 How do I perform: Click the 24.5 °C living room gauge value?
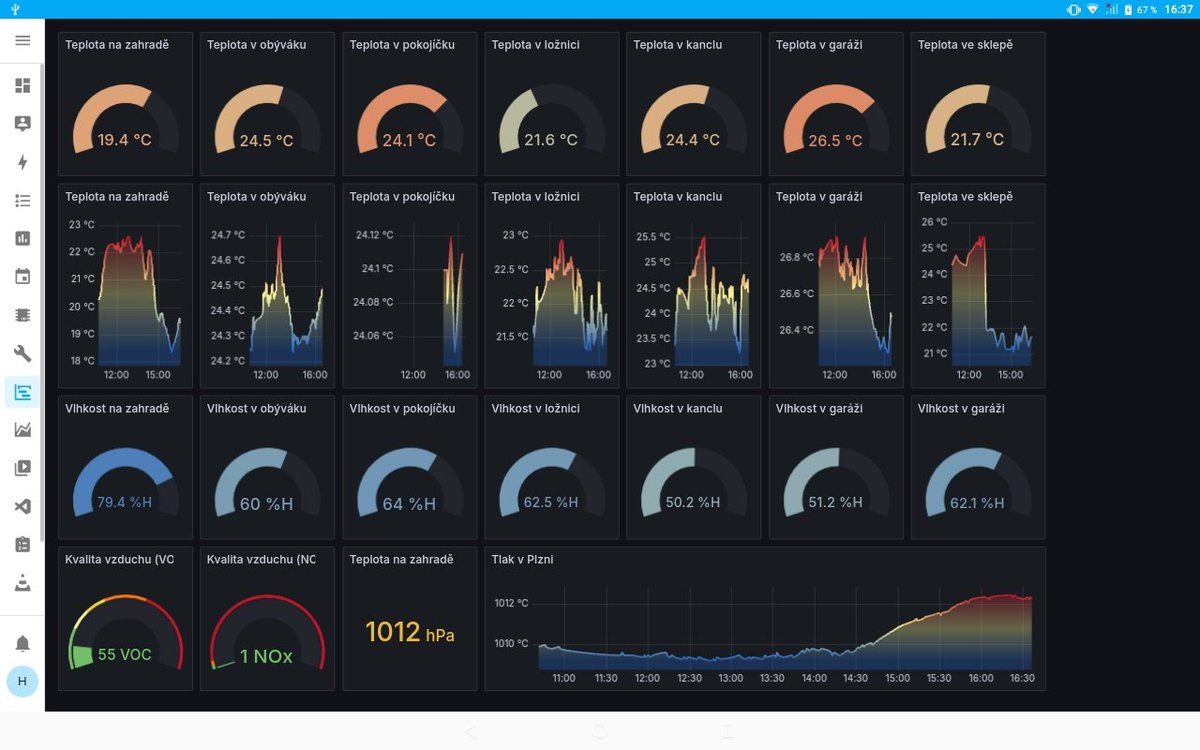266,141
